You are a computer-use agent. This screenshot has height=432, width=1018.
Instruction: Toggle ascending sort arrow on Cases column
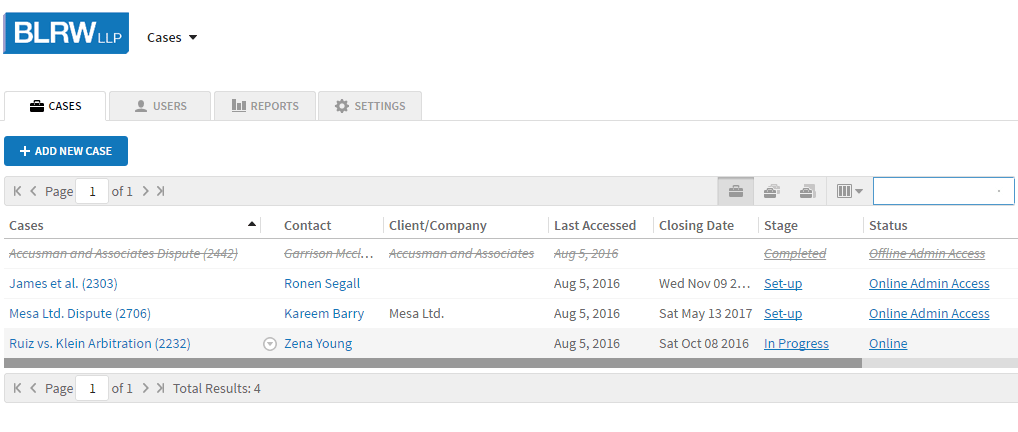tap(252, 224)
